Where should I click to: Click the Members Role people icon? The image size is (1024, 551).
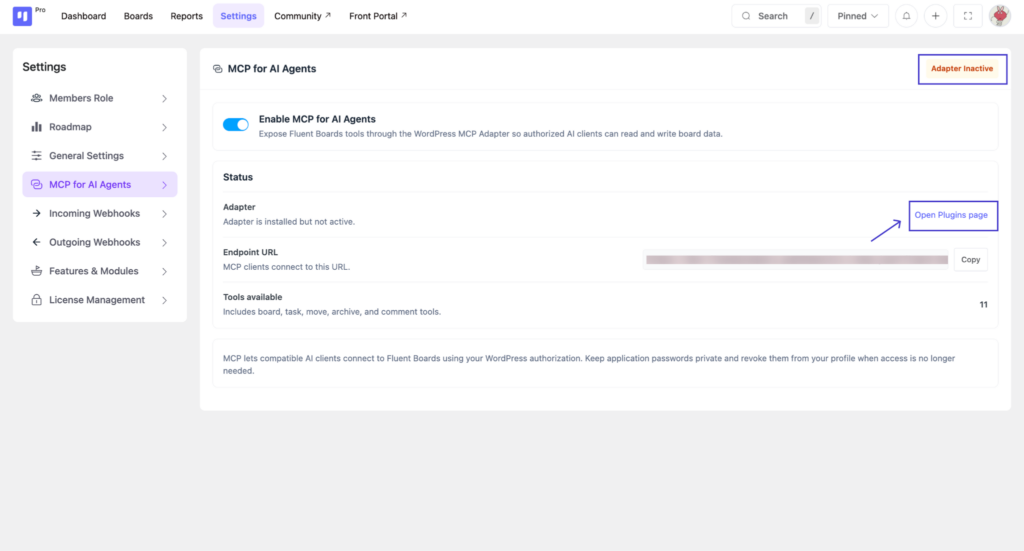[x=37, y=98]
